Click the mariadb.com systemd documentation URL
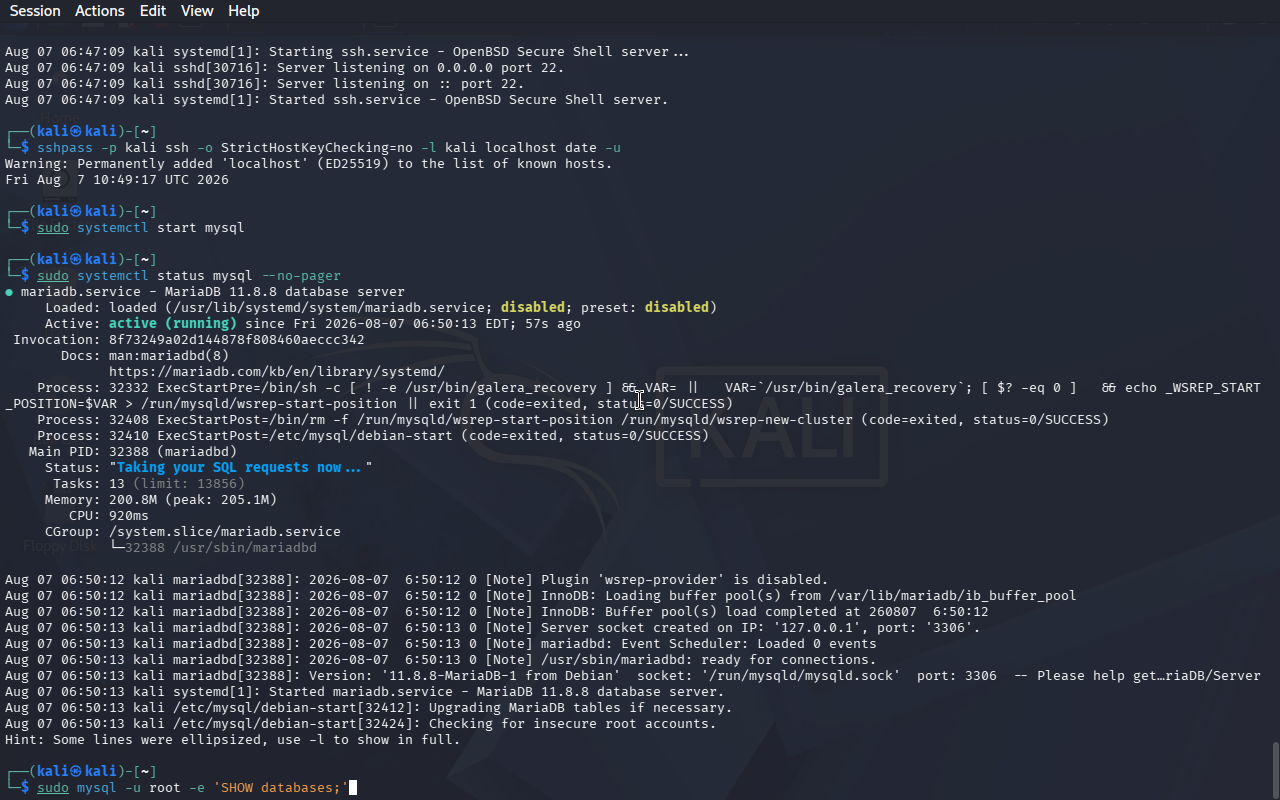The image size is (1280, 800). (277, 372)
